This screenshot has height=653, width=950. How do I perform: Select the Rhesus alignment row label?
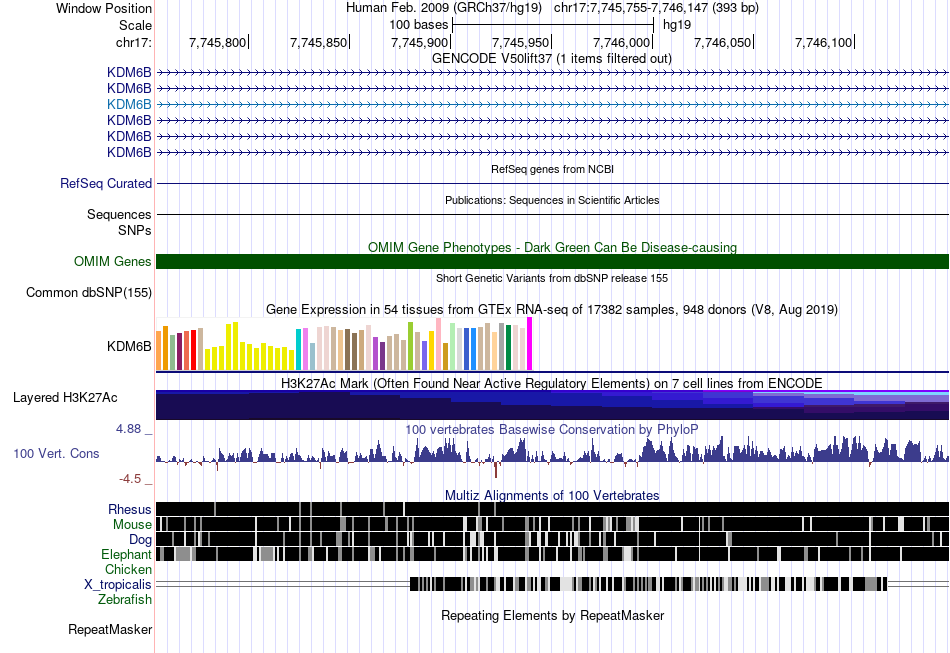[130, 509]
